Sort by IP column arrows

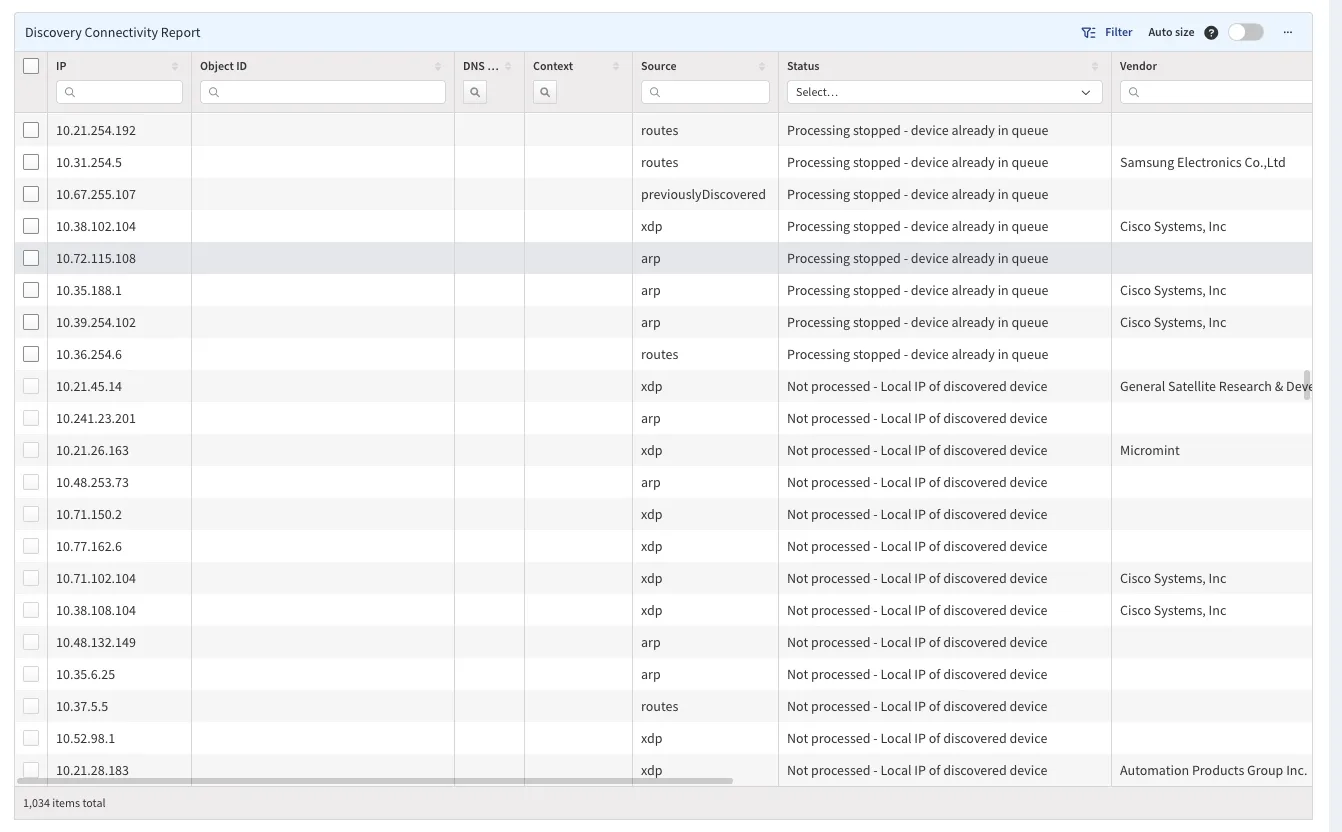[175, 67]
